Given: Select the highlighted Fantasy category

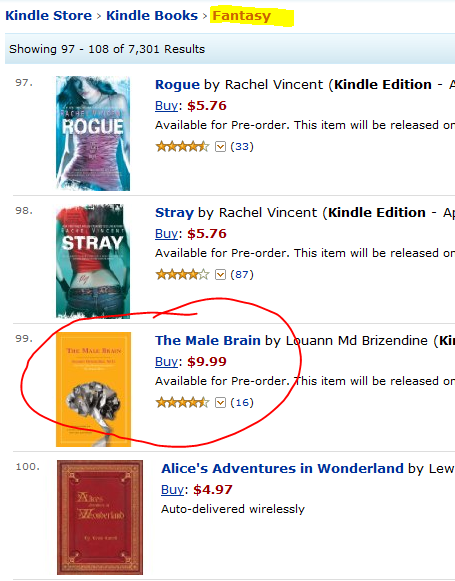Looking at the screenshot, I should point(242,16).
